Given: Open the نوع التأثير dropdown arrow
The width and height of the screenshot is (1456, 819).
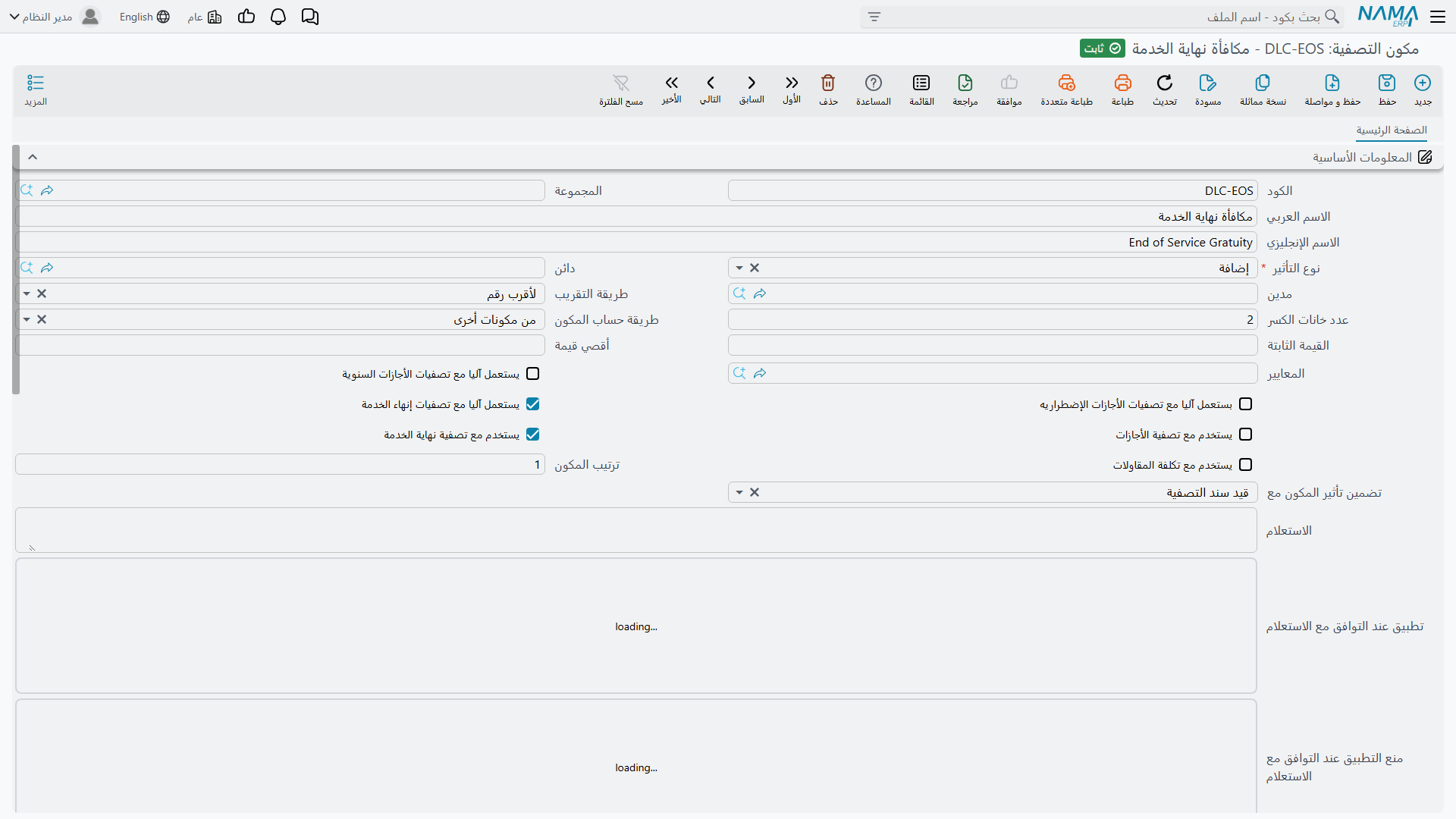Looking at the screenshot, I should 739,268.
